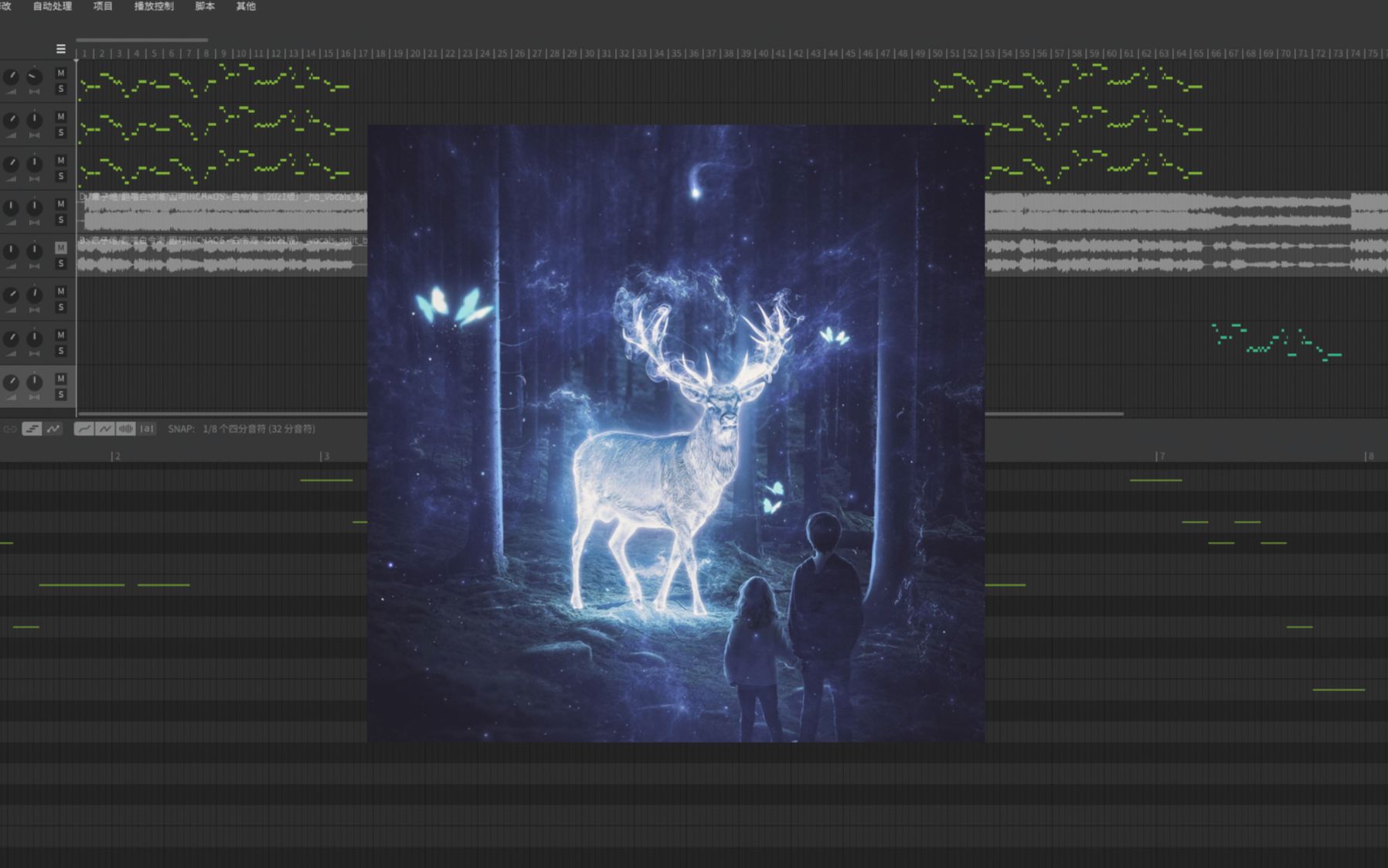Image resolution: width=1388 pixels, height=868 pixels.
Task: Select the pitch curve editing mode icon
Action: [x=53, y=429]
